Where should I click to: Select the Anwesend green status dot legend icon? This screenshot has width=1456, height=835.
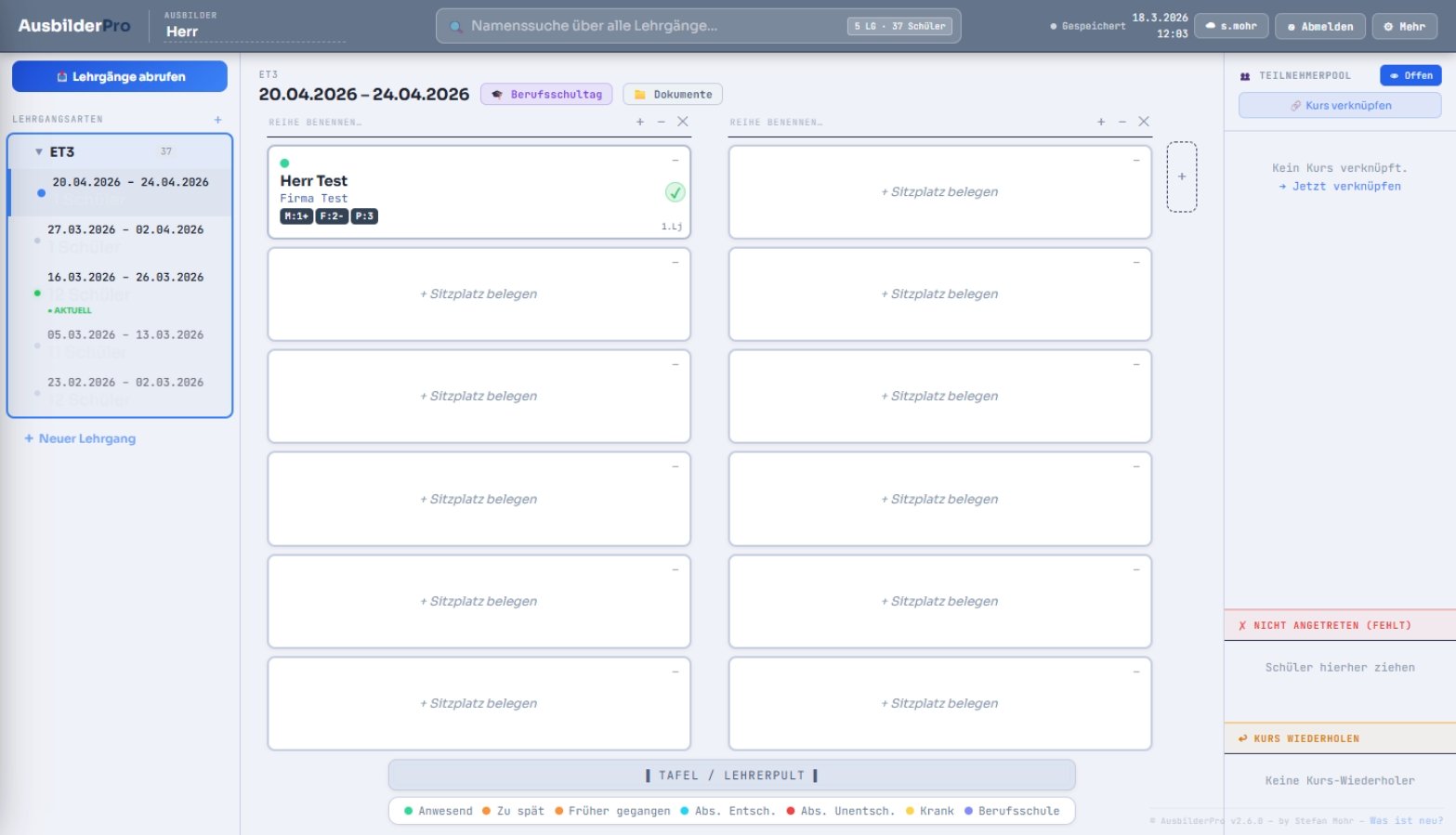[x=407, y=811]
